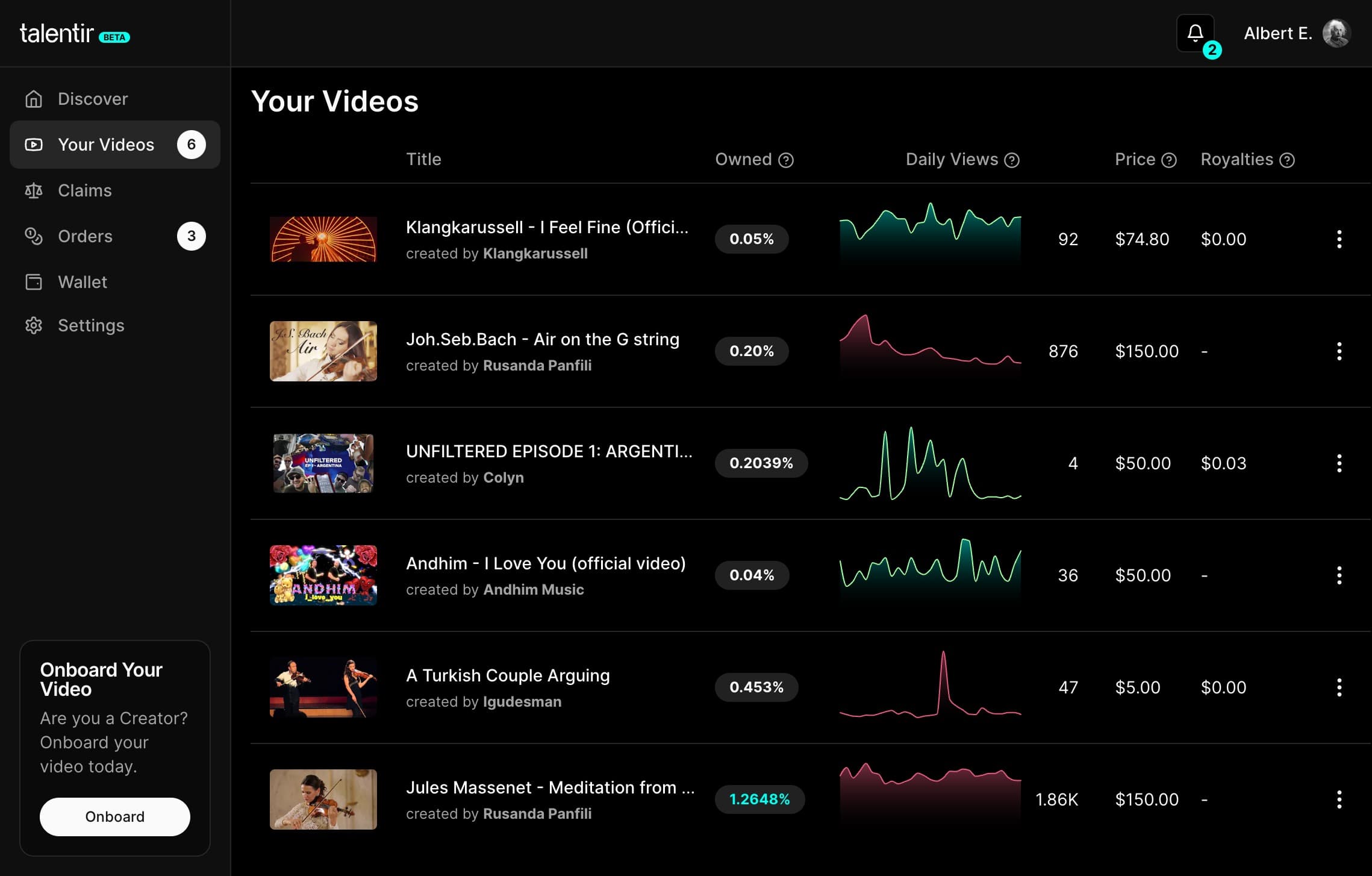Screen dimensions: 1372x876
Task: Click the help icon beside Royalties header
Action: (x=1286, y=160)
